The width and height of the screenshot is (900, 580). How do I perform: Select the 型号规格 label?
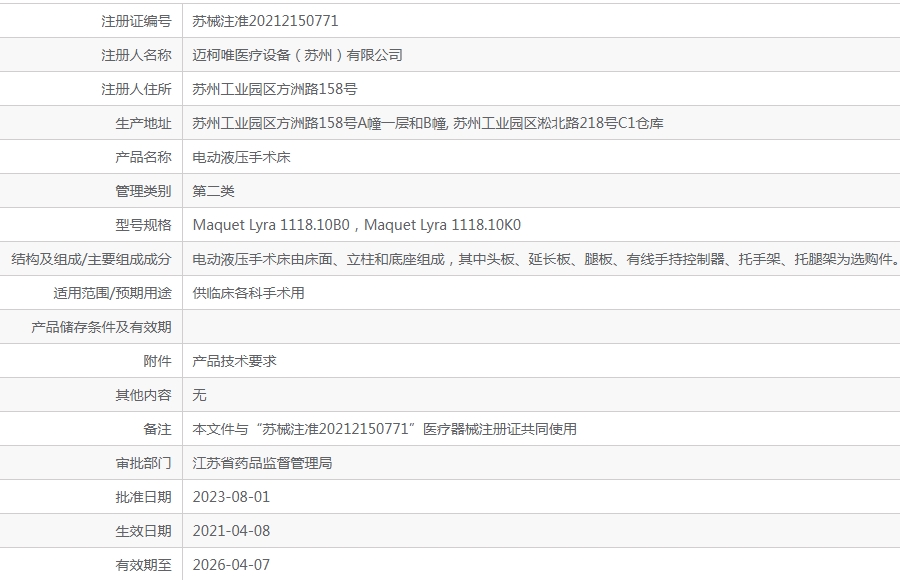[x=143, y=225]
